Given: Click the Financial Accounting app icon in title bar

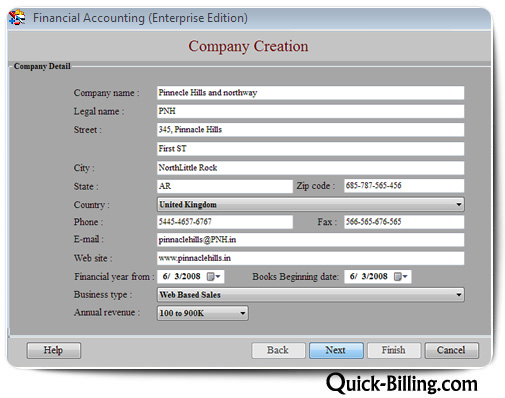Looking at the screenshot, I should click(x=17, y=17).
